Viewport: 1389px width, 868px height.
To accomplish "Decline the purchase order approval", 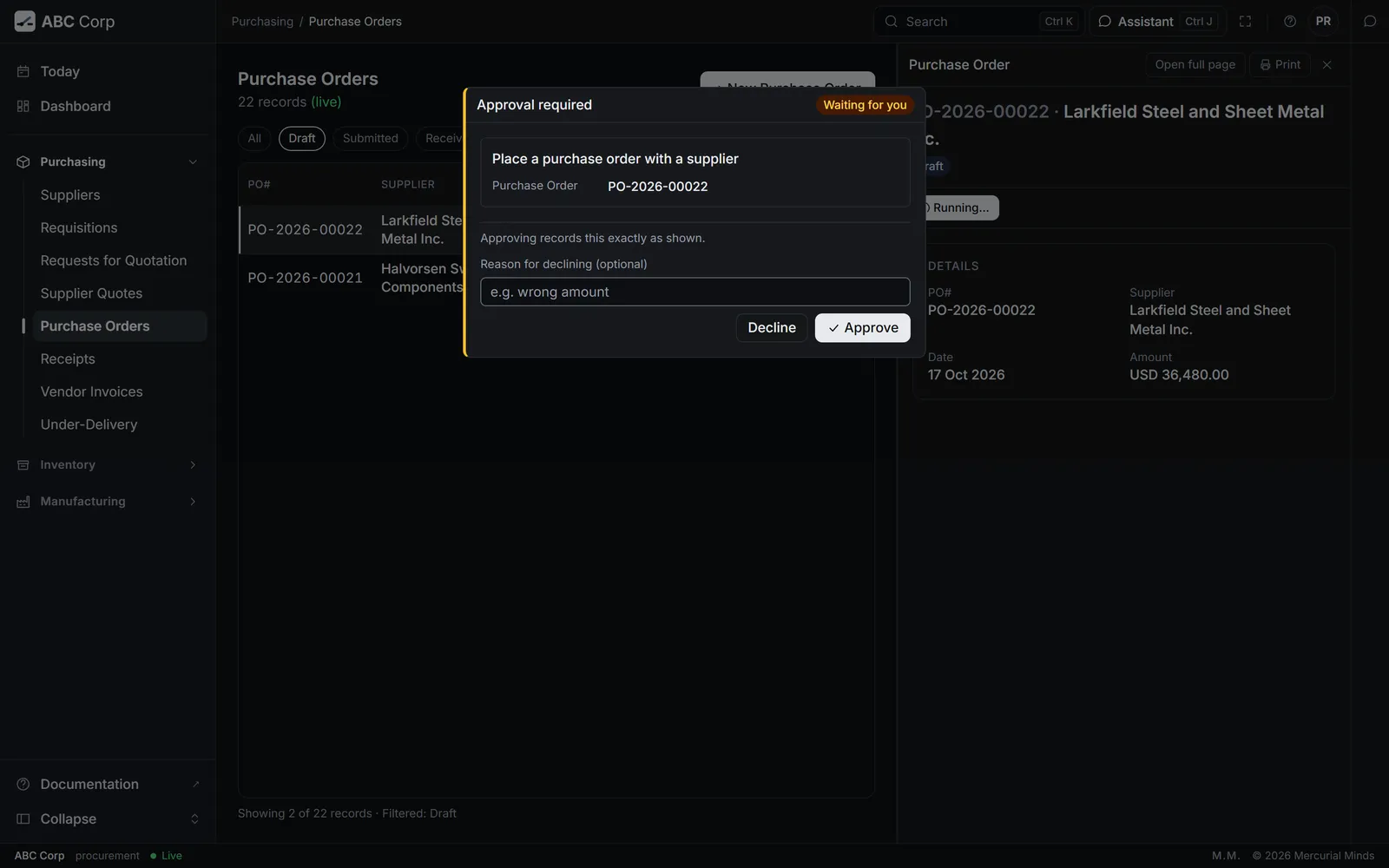I will pyautogui.click(x=772, y=328).
